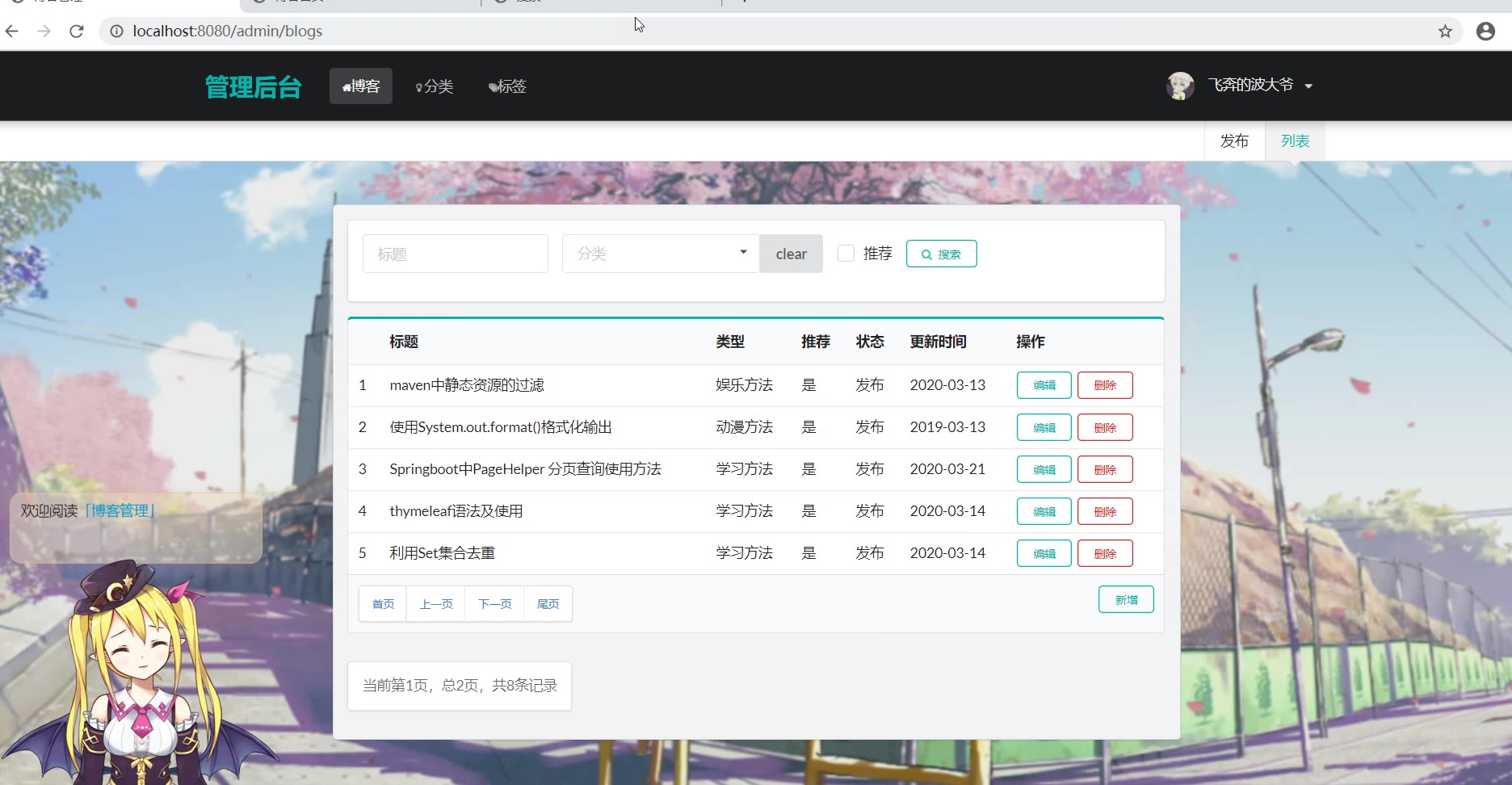Expand the 飞奔的波大爷 user menu
The width and height of the screenshot is (1512, 785).
click(1259, 86)
